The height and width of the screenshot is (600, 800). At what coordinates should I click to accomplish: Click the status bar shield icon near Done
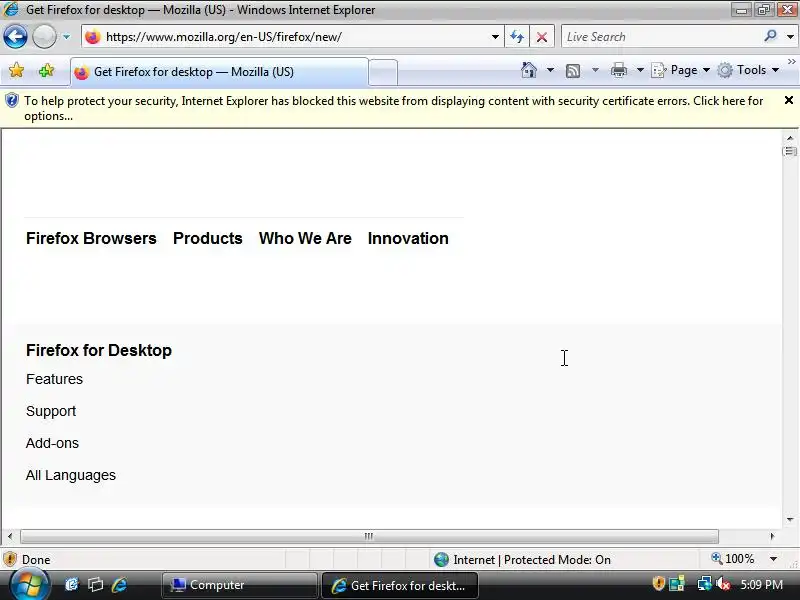pyautogui.click(x=10, y=559)
